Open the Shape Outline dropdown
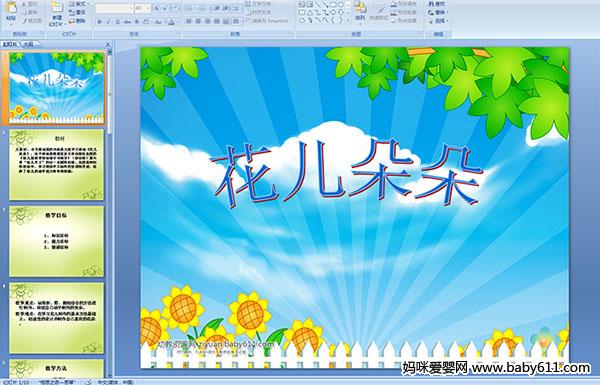600x385 pixels. tap(405, 12)
